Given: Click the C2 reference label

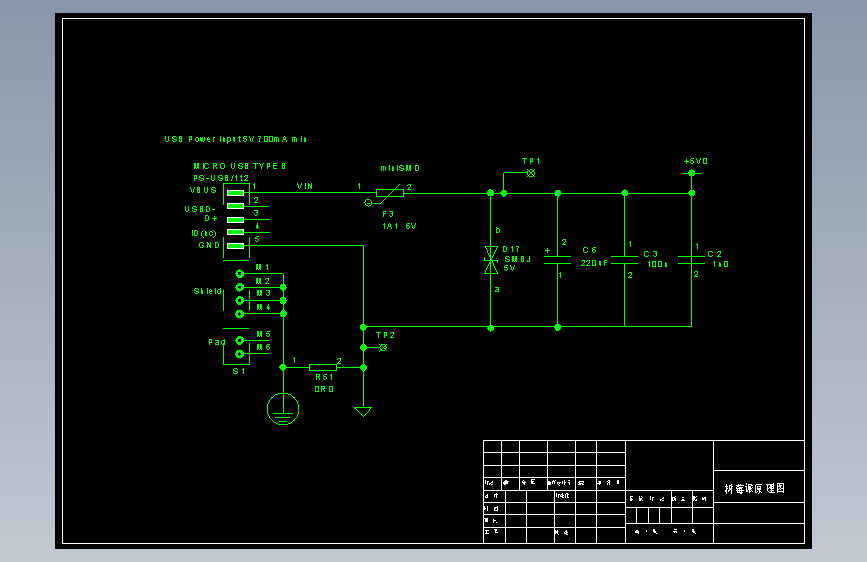Looking at the screenshot, I should point(714,254).
